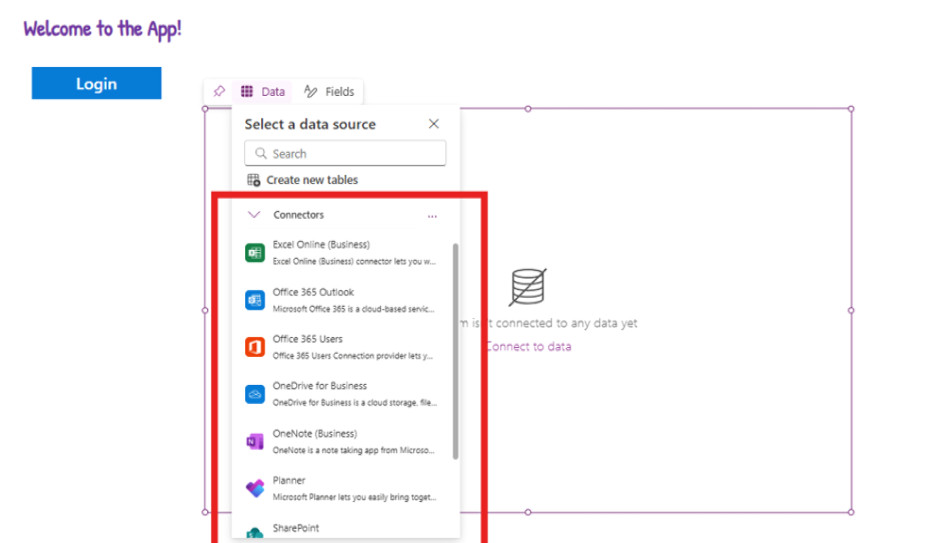
Task: Select the Office 365 Outlook icon
Action: [255, 300]
